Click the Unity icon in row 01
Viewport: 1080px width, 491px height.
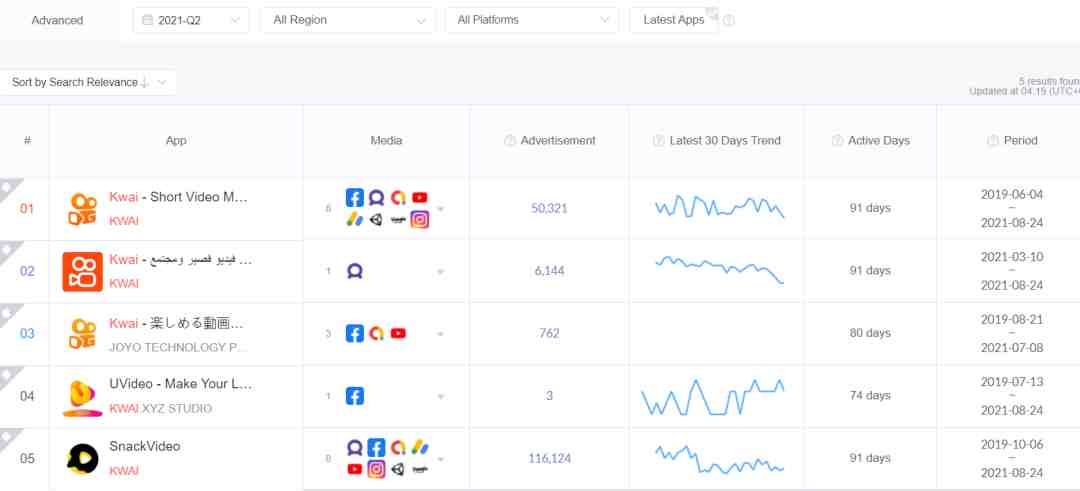coord(376,220)
